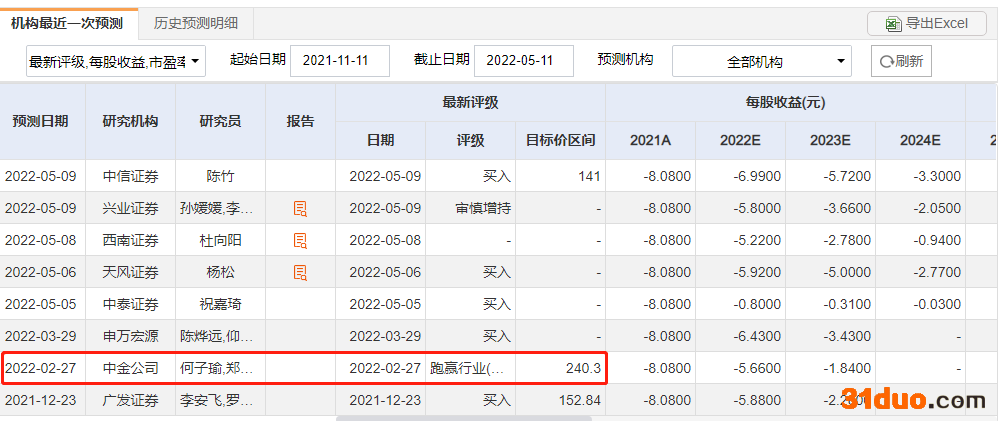1004x421 pixels.
Task: Select 中金公司 in the highlighted row
Action: [x=130, y=368]
